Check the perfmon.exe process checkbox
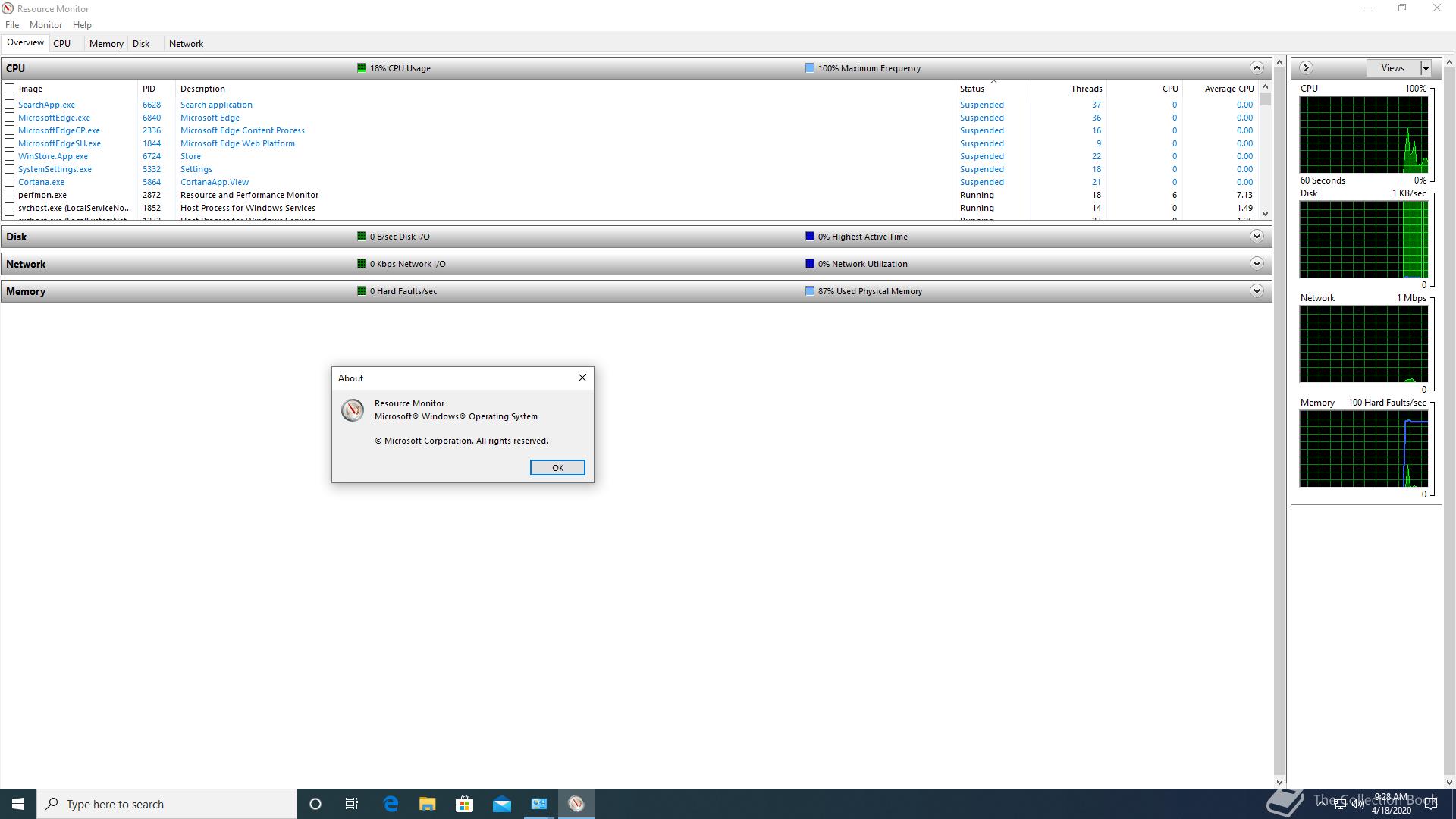Screen dimensions: 1456x819 coord(10,195)
